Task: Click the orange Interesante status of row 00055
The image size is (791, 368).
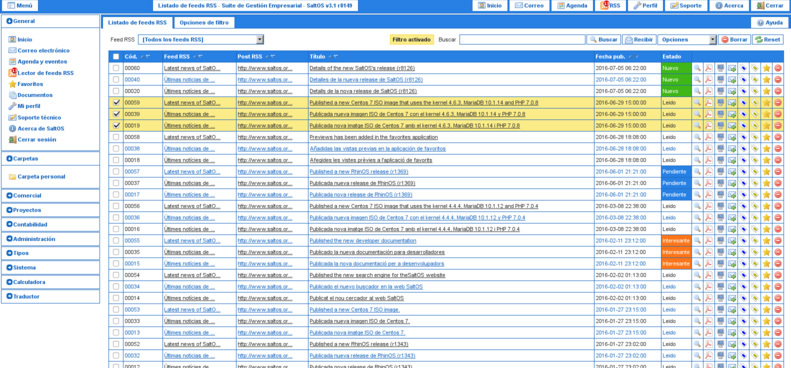Action: point(676,240)
